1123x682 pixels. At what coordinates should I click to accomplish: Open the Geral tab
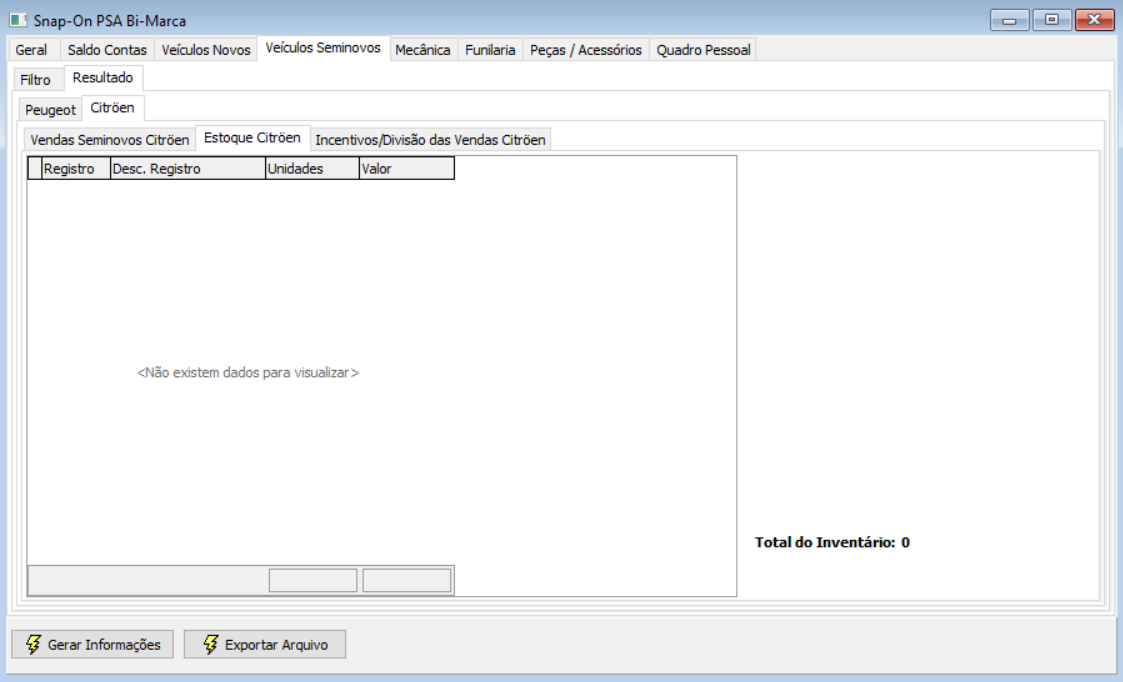coord(32,49)
